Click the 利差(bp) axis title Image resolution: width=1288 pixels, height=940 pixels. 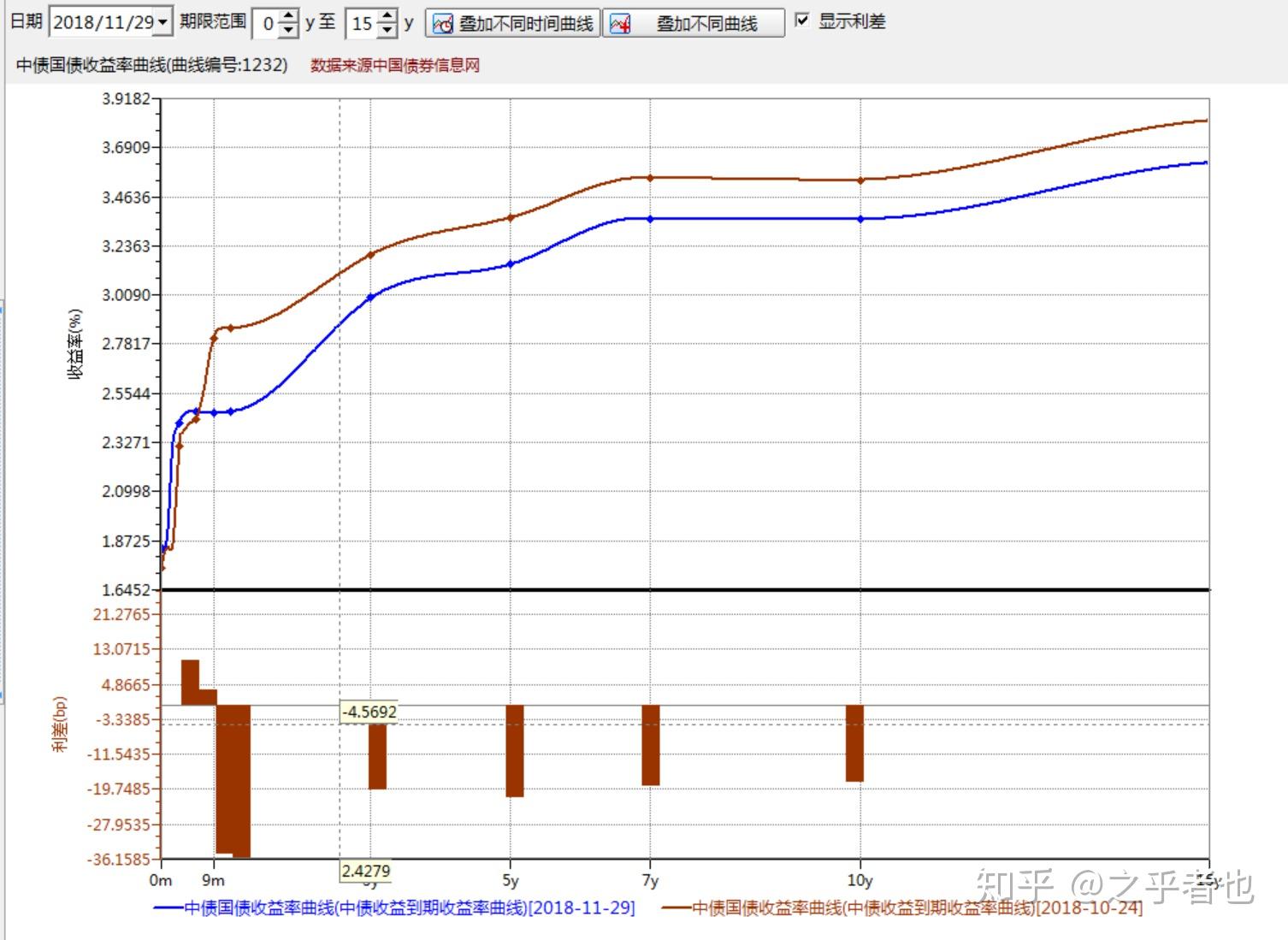click(x=59, y=724)
